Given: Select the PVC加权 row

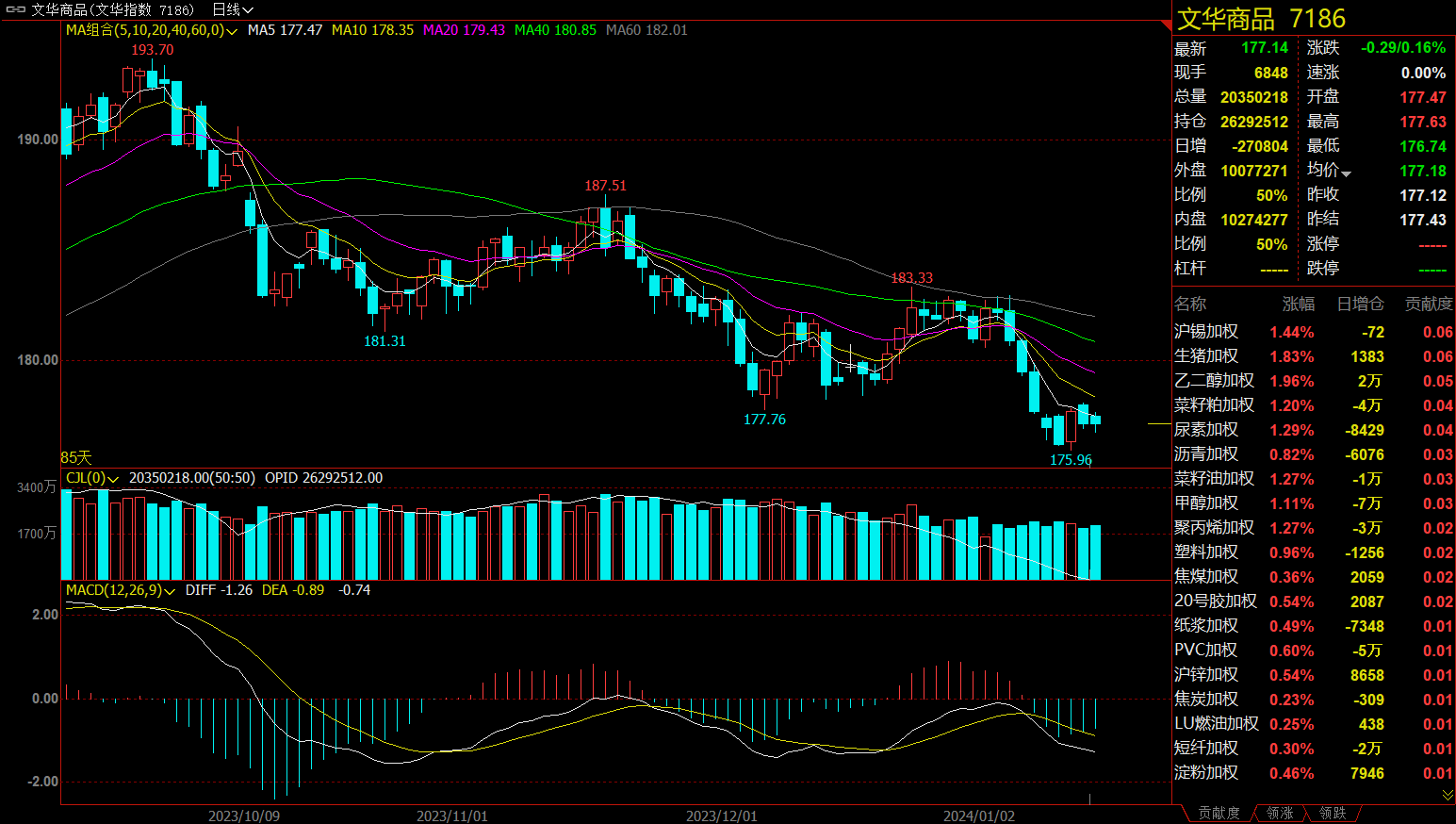Looking at the screenshot, I should 1314,651.
